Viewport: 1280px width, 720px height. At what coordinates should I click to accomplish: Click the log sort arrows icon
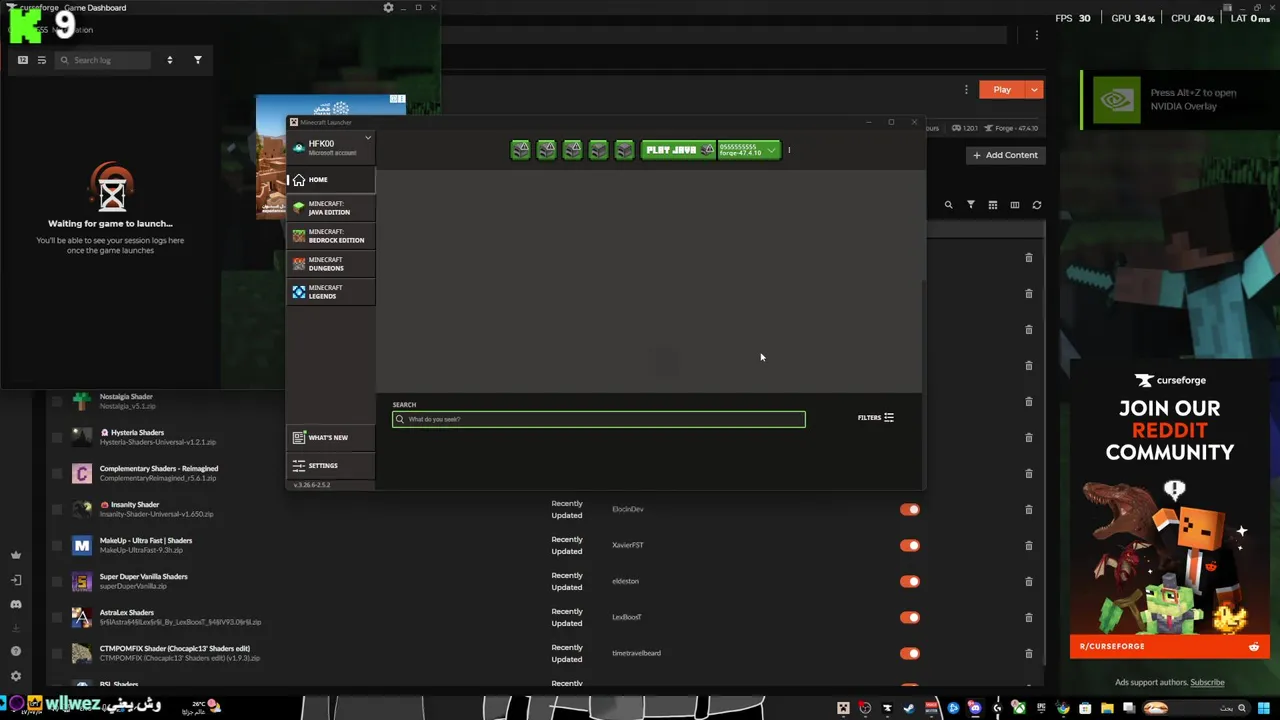click(x=169, y=60)
